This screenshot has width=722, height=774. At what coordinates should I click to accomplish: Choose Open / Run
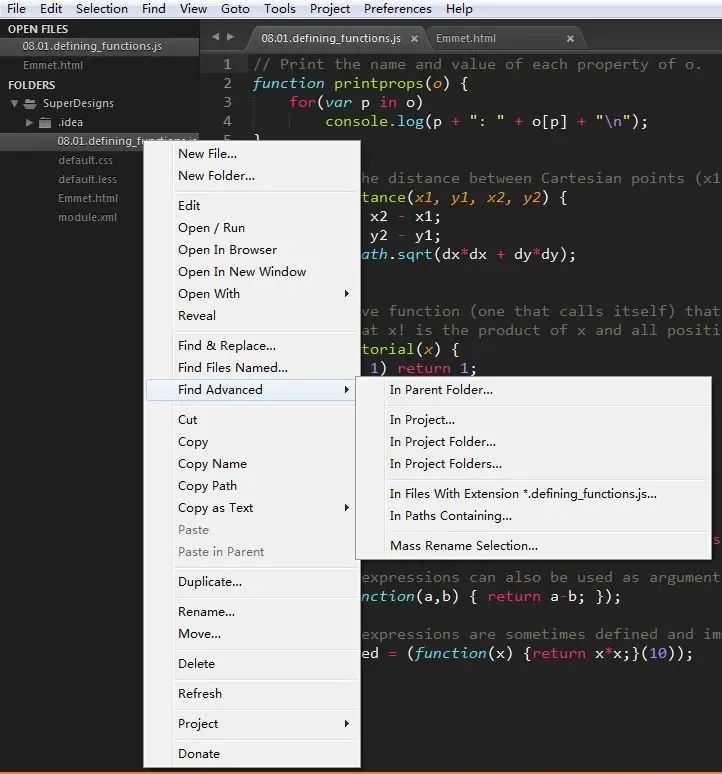click(x=252, y=228)
